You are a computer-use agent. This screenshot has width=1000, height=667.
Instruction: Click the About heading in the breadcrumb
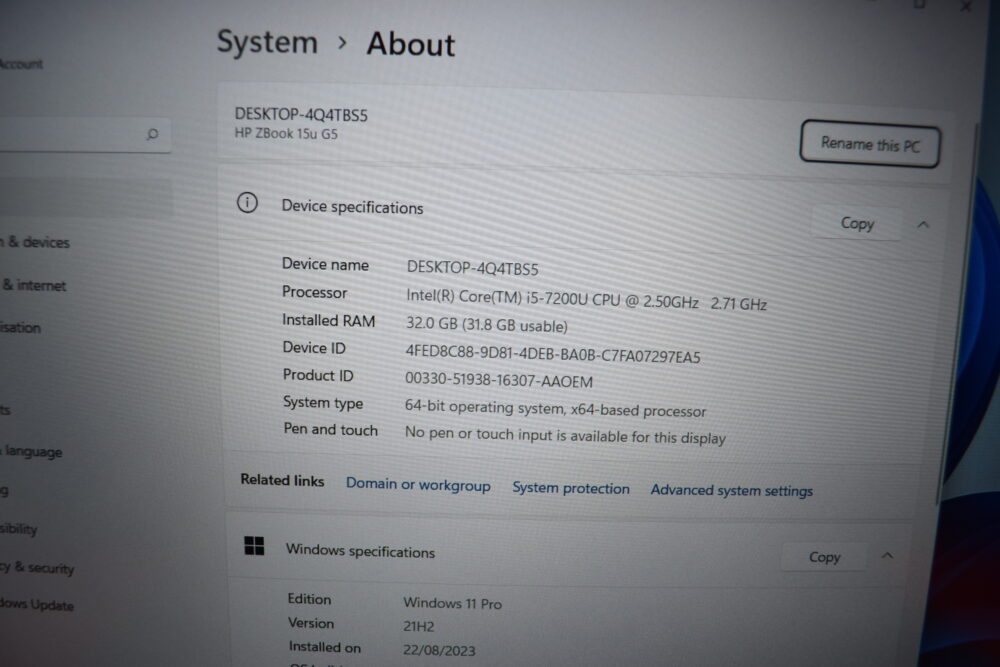[411, 44]
